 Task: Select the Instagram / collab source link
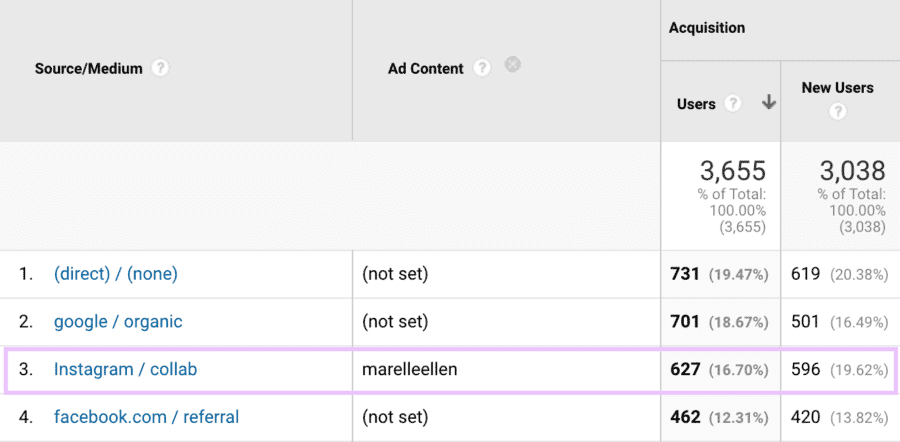tap(125, 369)
